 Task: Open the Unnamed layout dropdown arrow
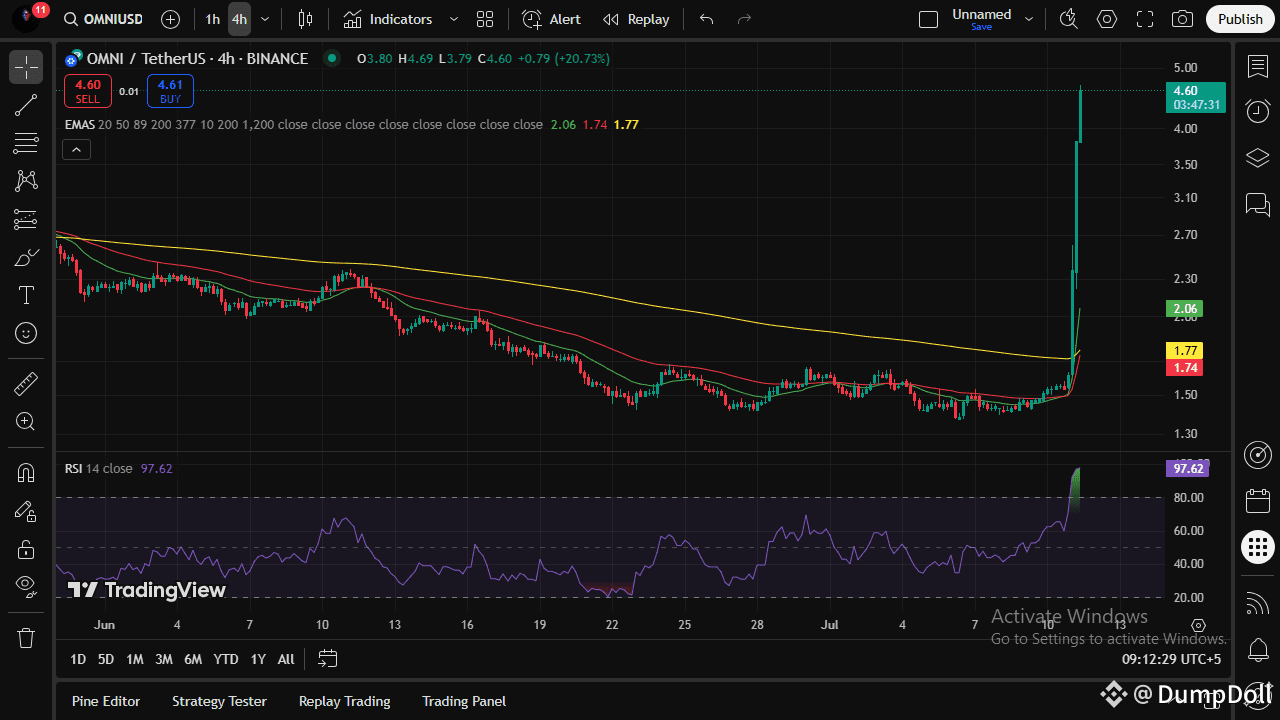1029,19
